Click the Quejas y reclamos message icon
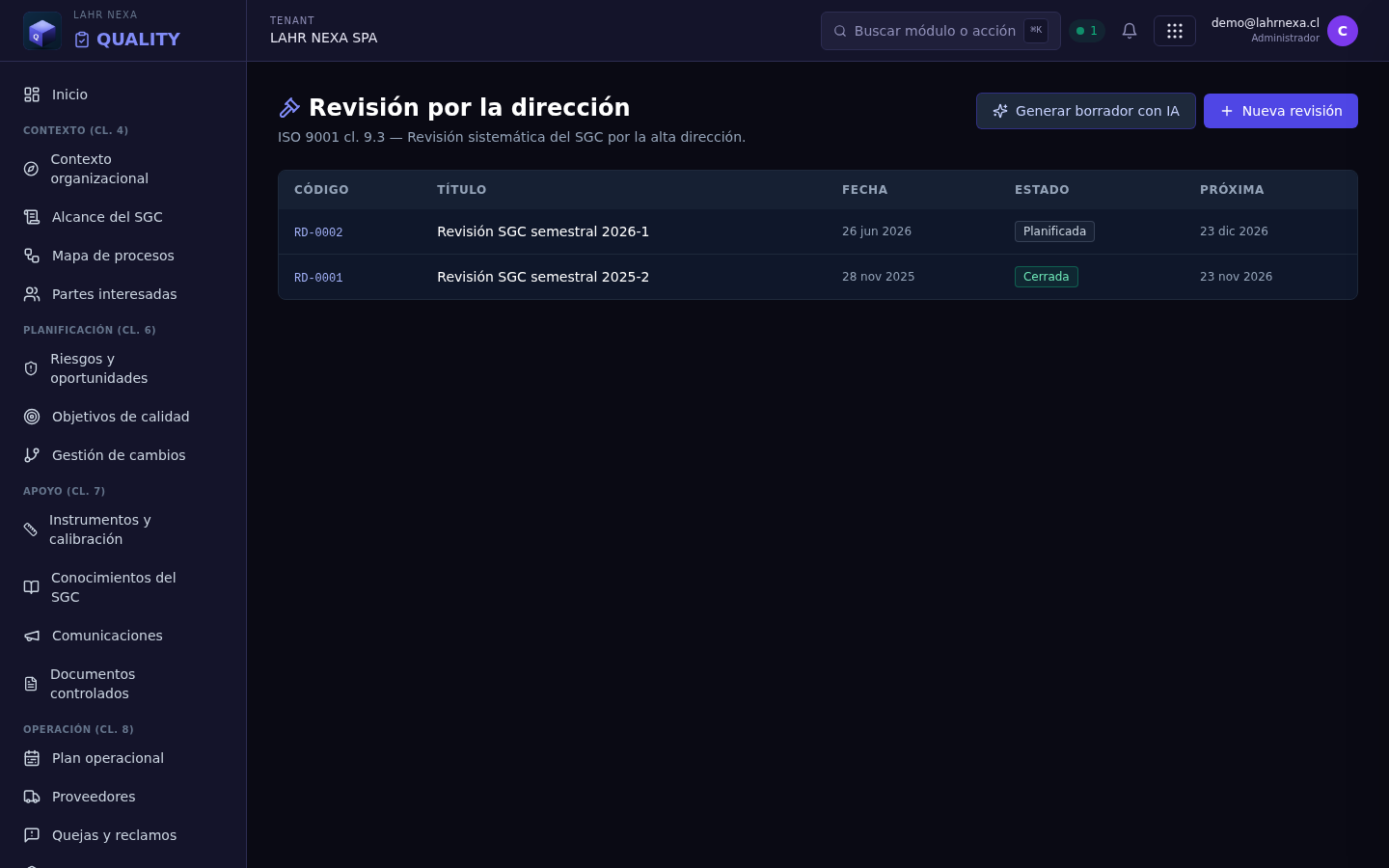Viewport: 1389px width, 868px height. 32,835
